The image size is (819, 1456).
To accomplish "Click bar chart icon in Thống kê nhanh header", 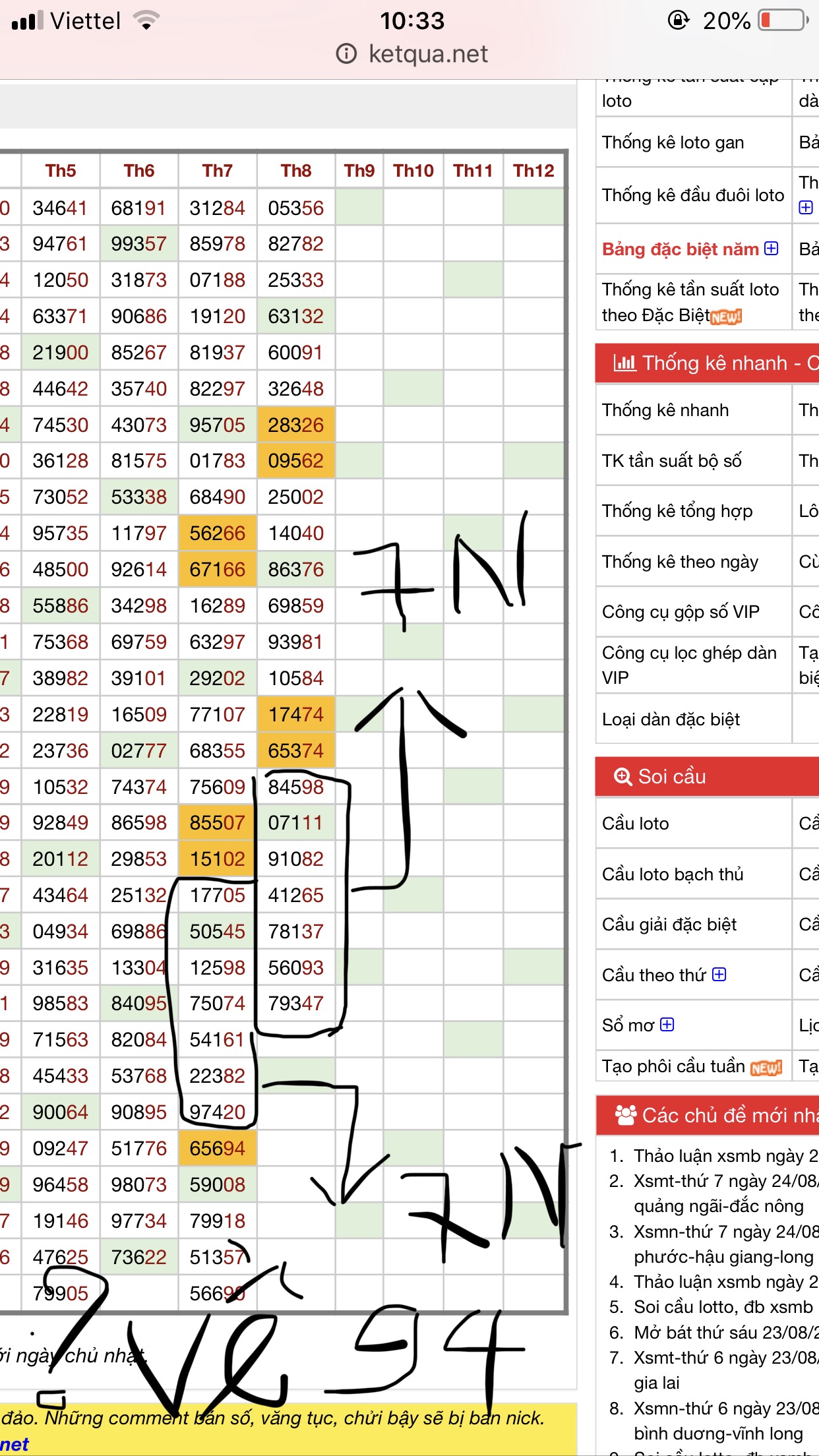I will tap(624, 363).
